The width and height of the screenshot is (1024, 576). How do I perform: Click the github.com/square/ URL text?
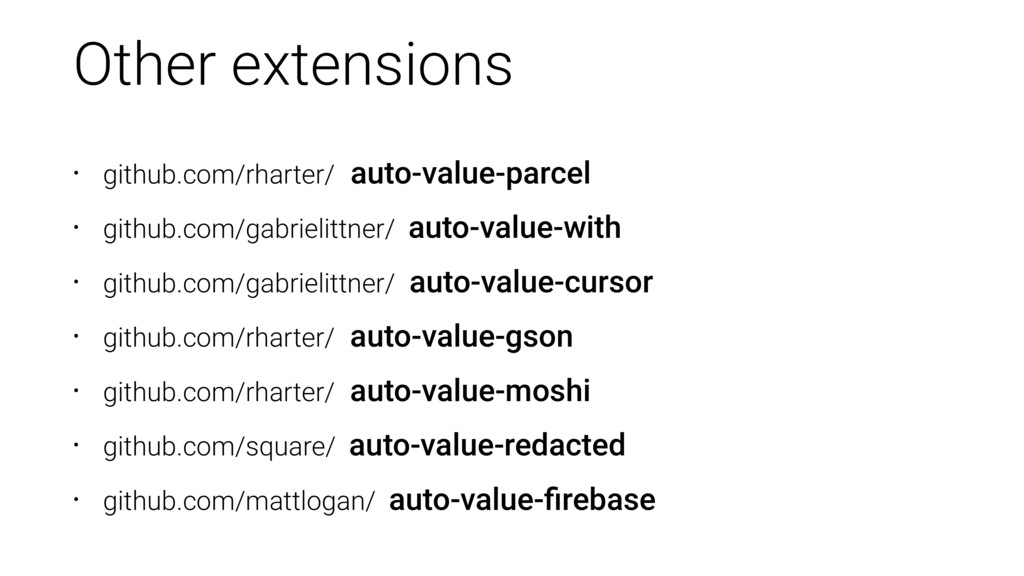click(x=219, y=447)
